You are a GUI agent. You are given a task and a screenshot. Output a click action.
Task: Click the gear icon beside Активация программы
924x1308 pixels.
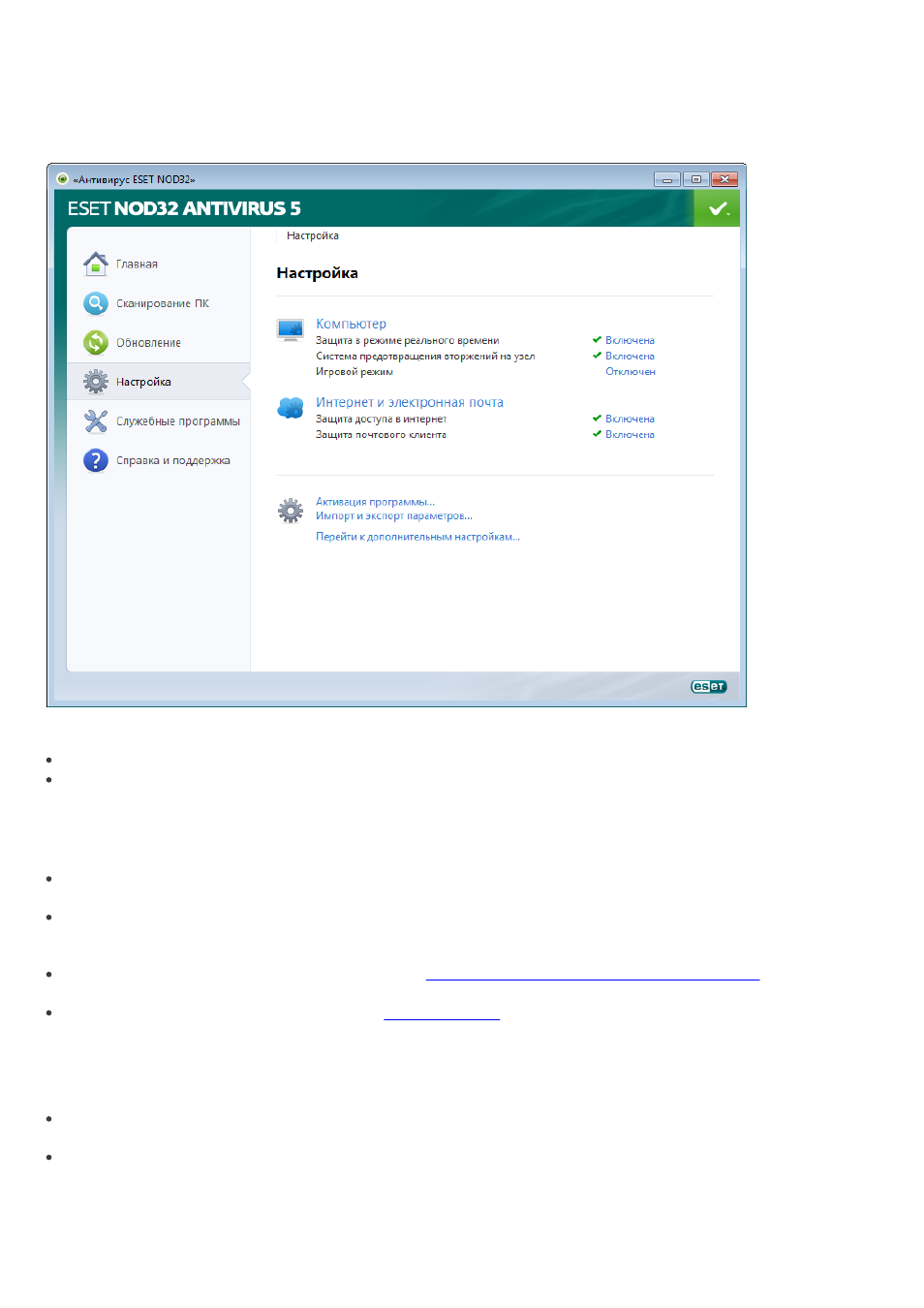click(291, 511)
